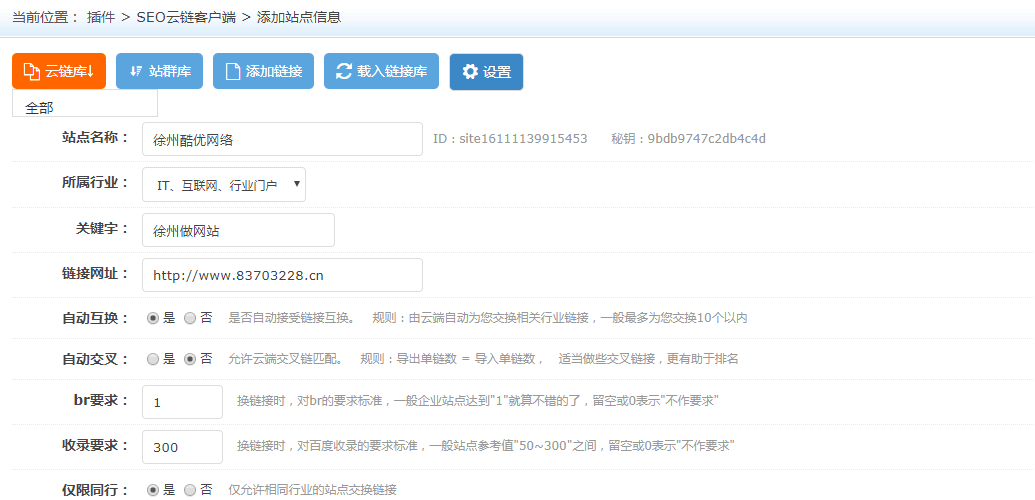
Task: Click the sort icon on 站群库 button
Action: (136, 71)
